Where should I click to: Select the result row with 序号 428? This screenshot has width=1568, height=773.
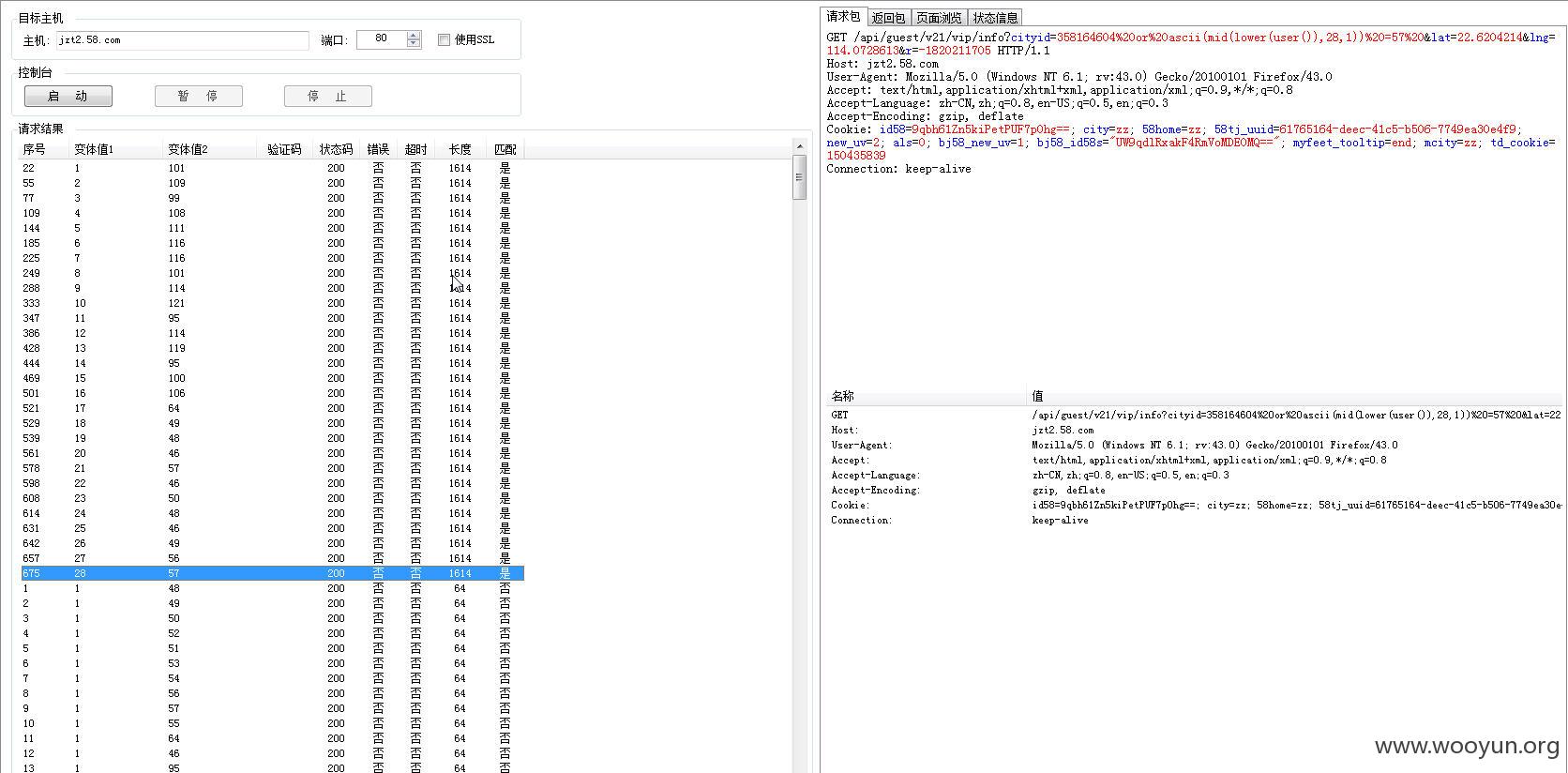tap(272, 348)
